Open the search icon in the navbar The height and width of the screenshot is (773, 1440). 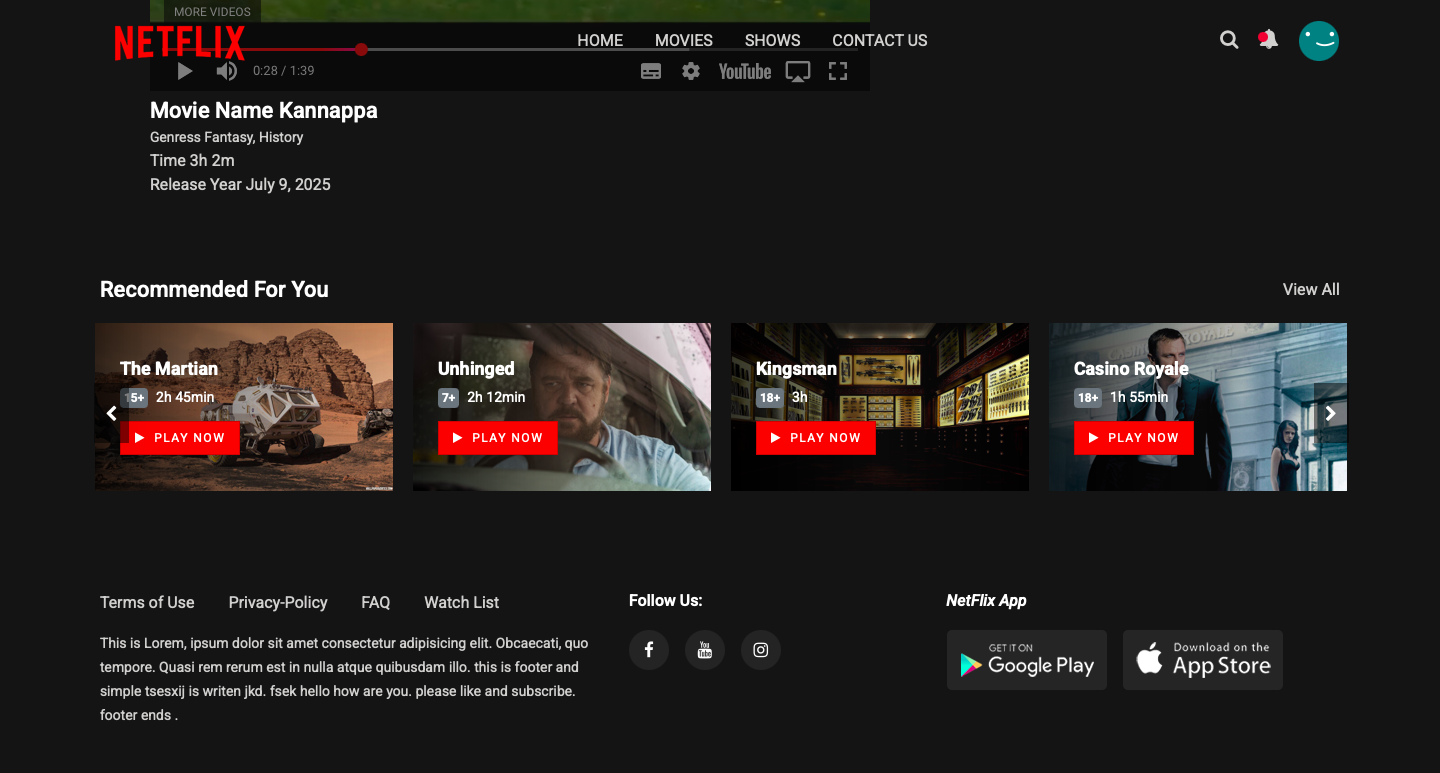(1229, 40)
